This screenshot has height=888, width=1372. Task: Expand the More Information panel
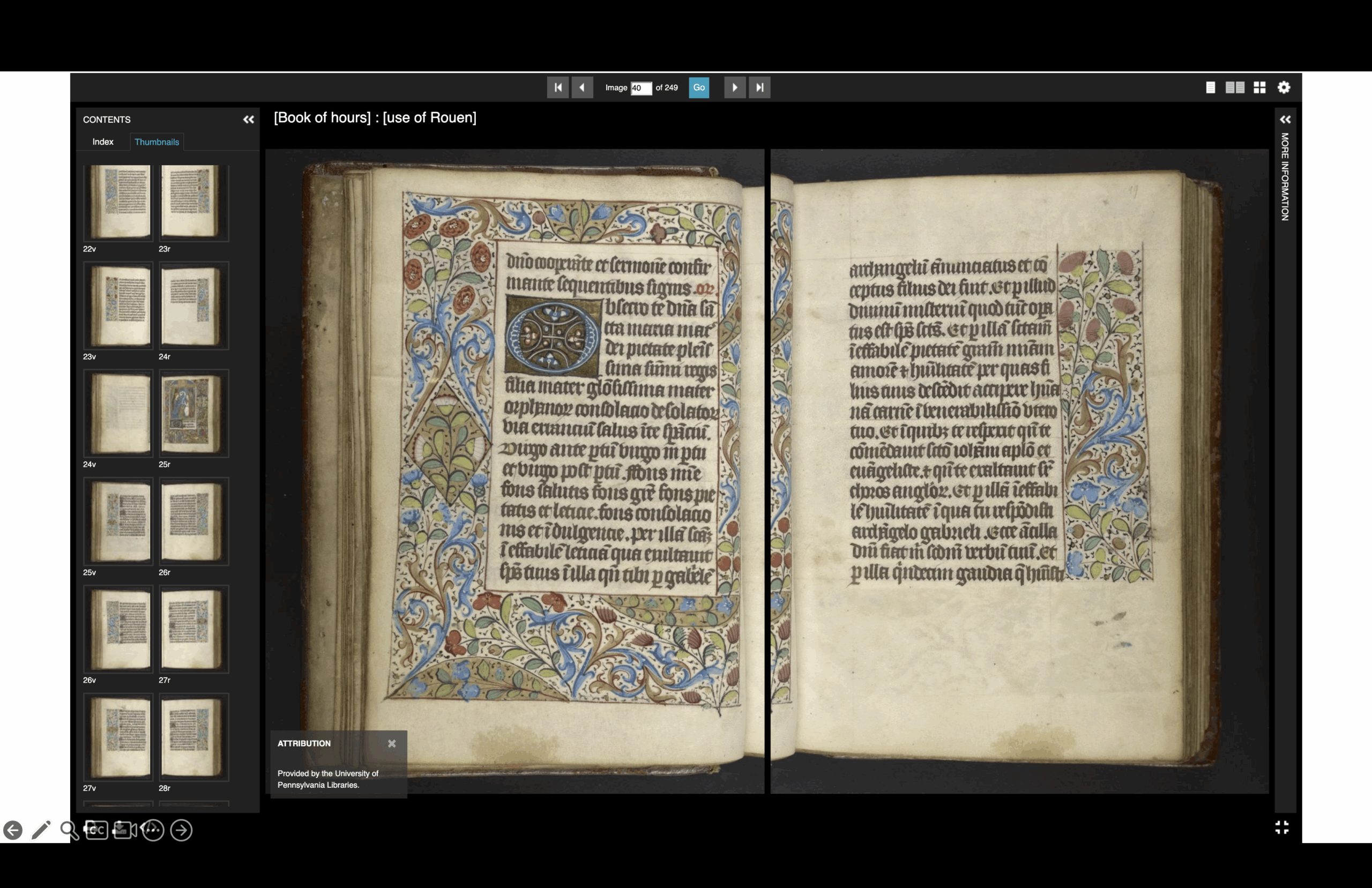(x=1285, y=120)
